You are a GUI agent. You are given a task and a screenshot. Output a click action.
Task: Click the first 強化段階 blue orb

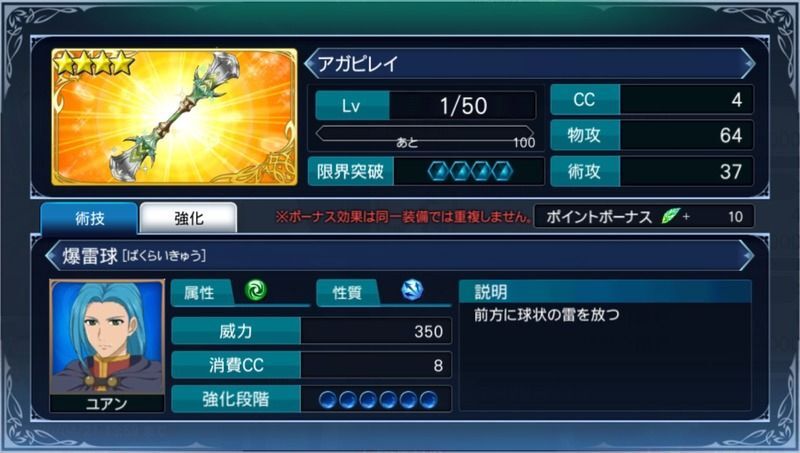coord(328,399)
